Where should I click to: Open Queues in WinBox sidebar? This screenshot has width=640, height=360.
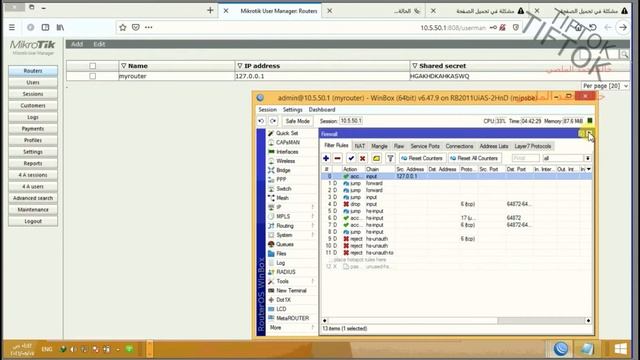[284, 244]
